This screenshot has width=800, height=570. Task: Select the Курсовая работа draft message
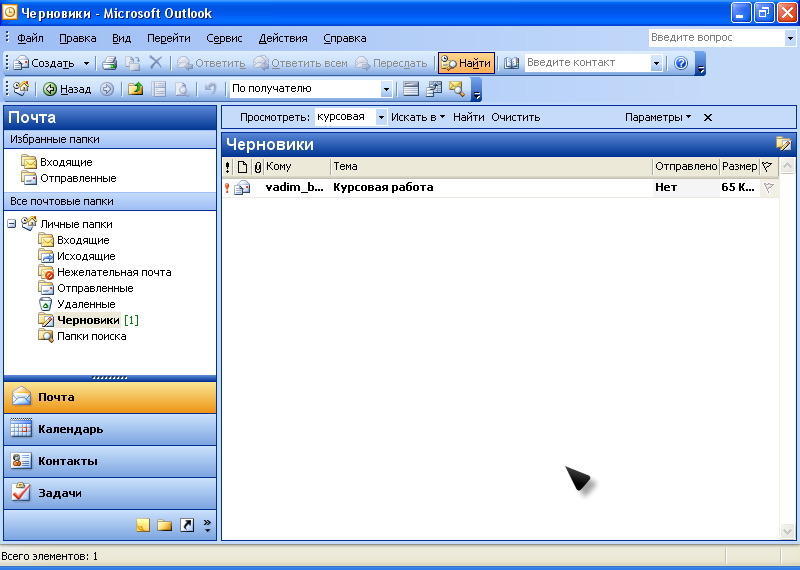(x=500, y=188)
